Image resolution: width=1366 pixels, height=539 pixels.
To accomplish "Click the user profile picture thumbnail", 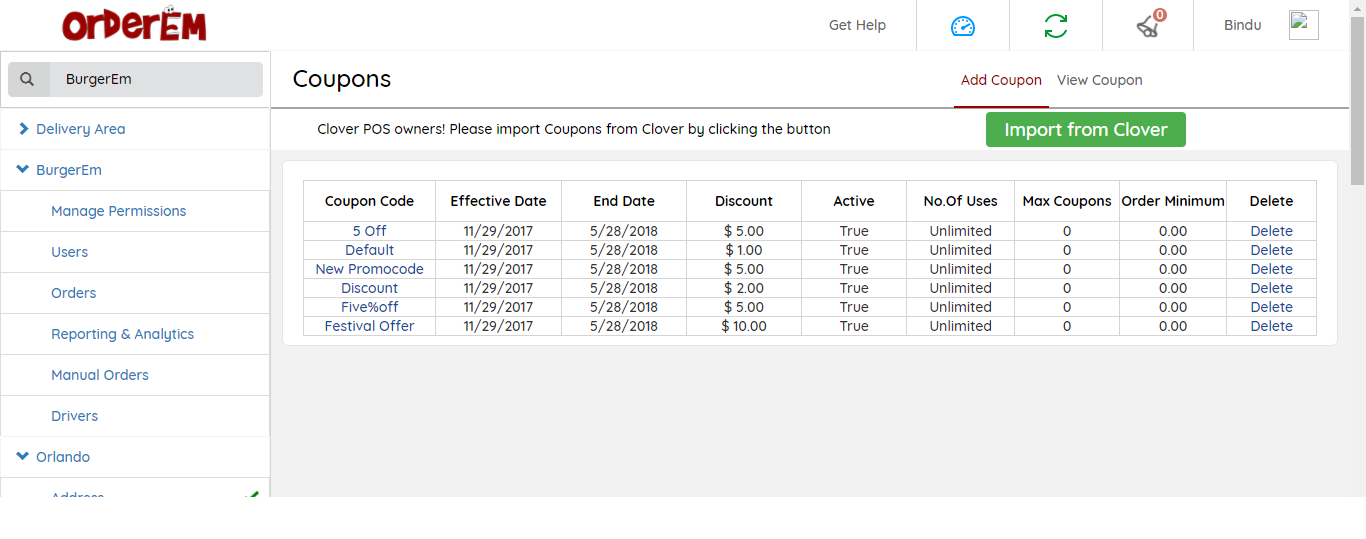I will [x=1303, y=25].
